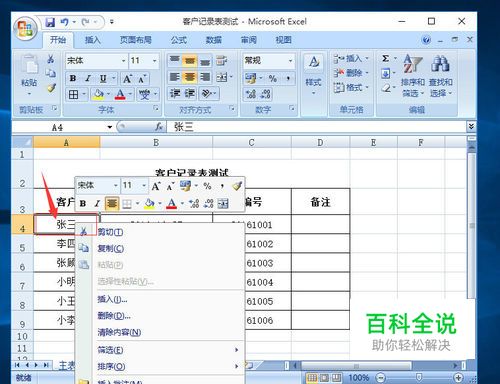Image resolution: width=500 pixels, height=384 pixels.
Task: Toggle ribbon align text left
Action: (x=175, y=77)
